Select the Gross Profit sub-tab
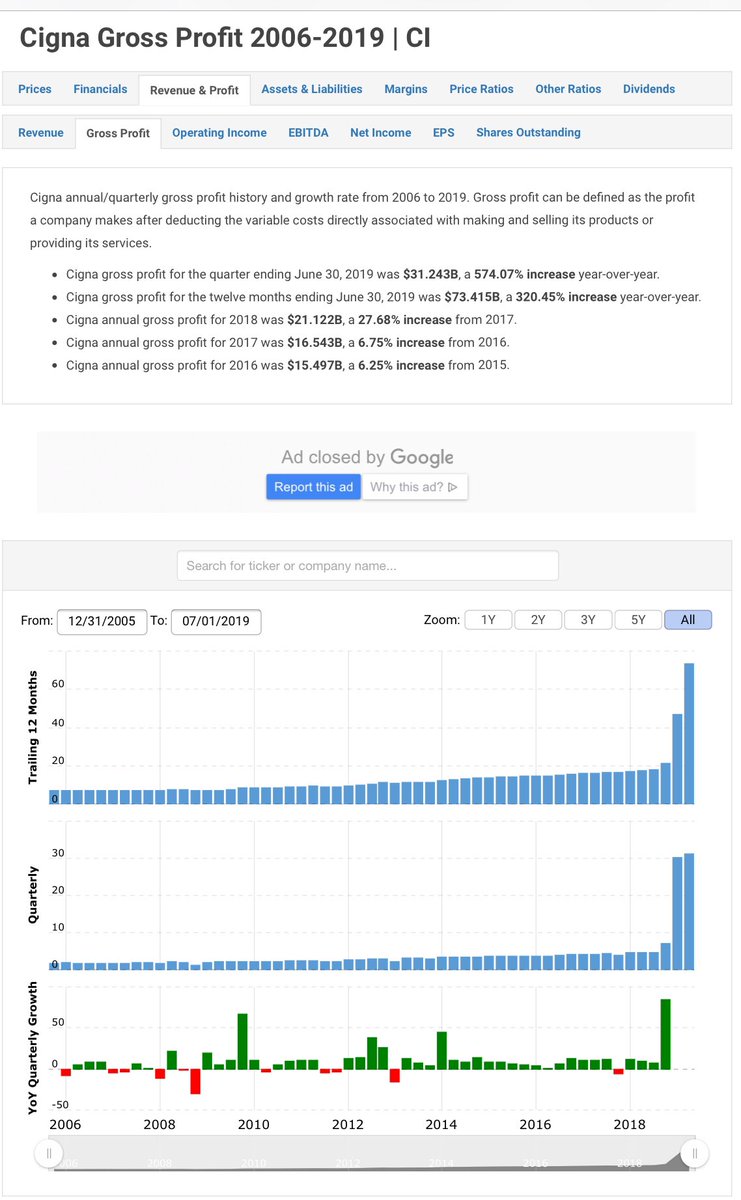 118,133
